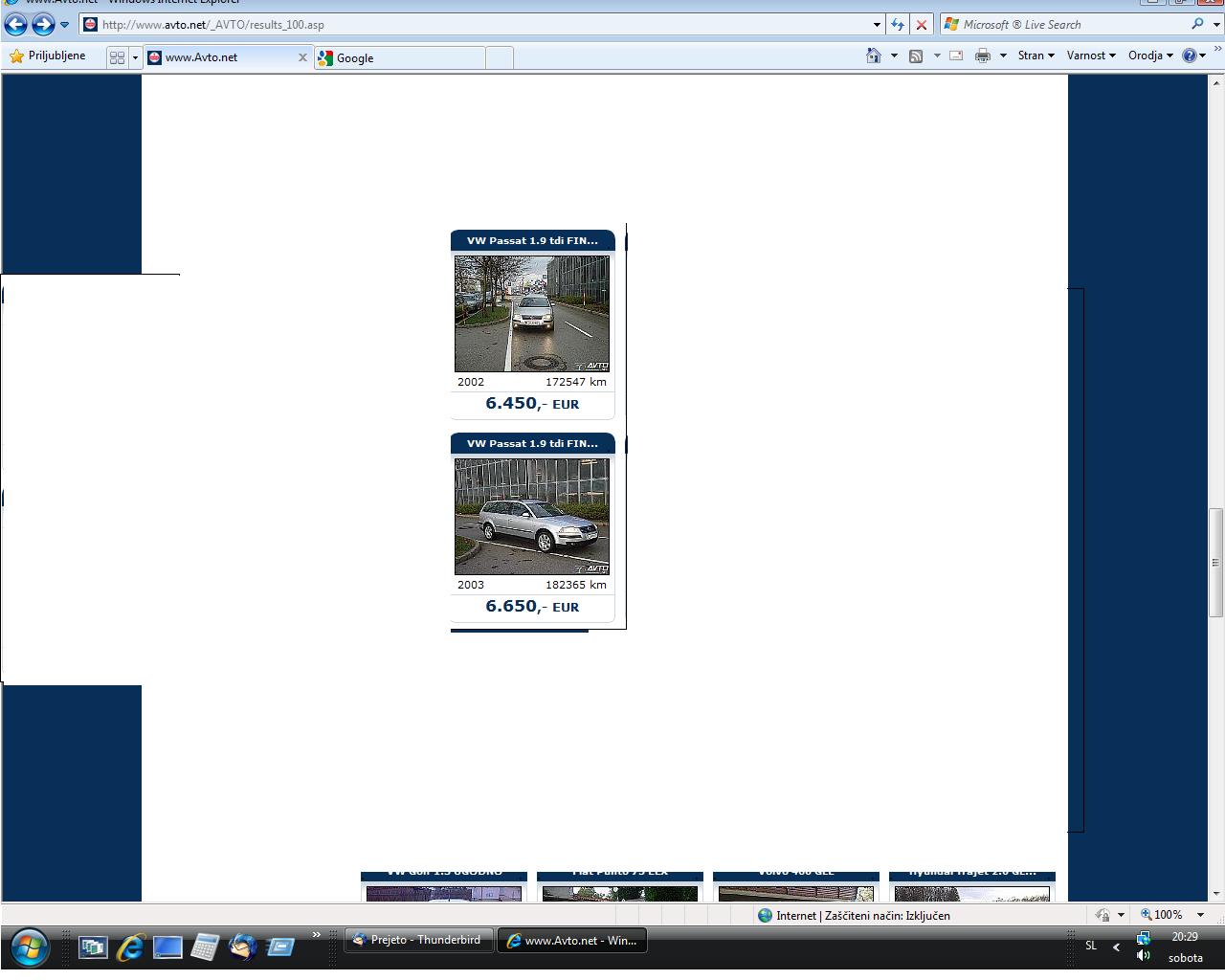Image resolution: width=1225 pixels, height=980 pixels.
Task: Click the taskbar clock 20:29
Action: tap(1185, 938)
